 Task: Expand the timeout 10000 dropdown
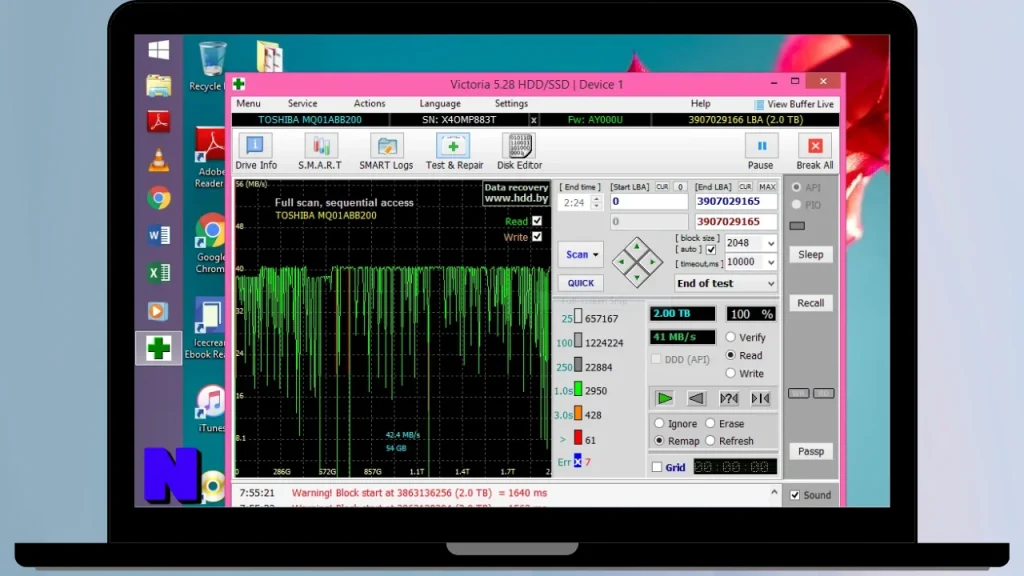[x=771, y=263]
